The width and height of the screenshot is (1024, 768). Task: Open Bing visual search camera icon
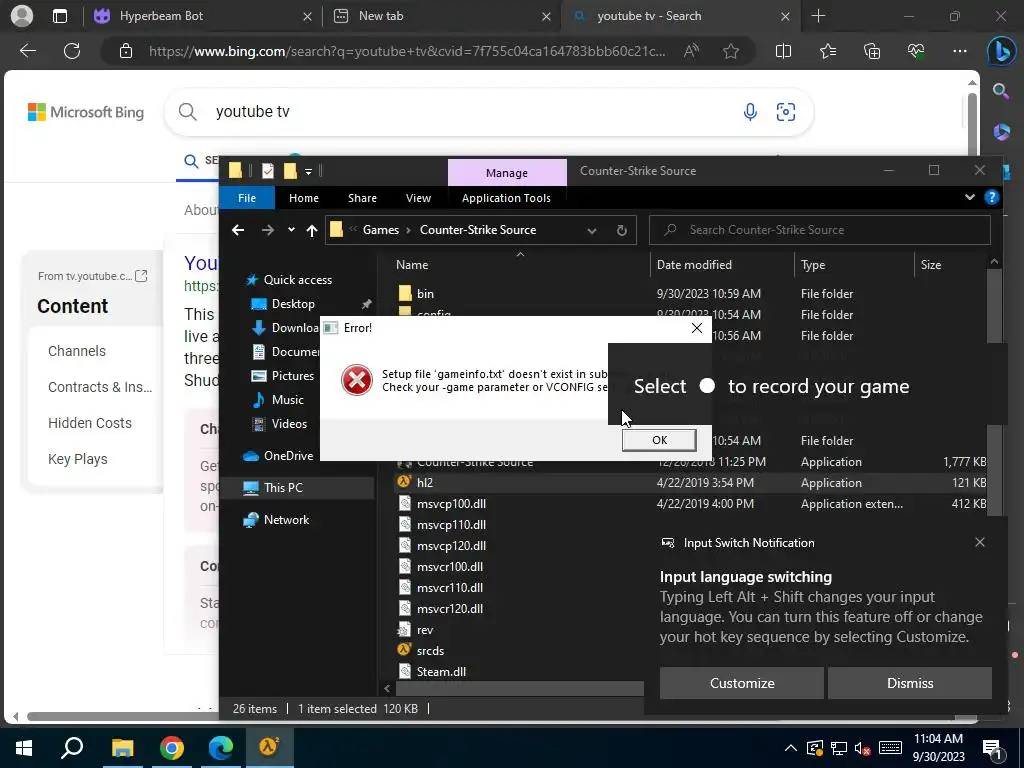[x=786, y=112]
